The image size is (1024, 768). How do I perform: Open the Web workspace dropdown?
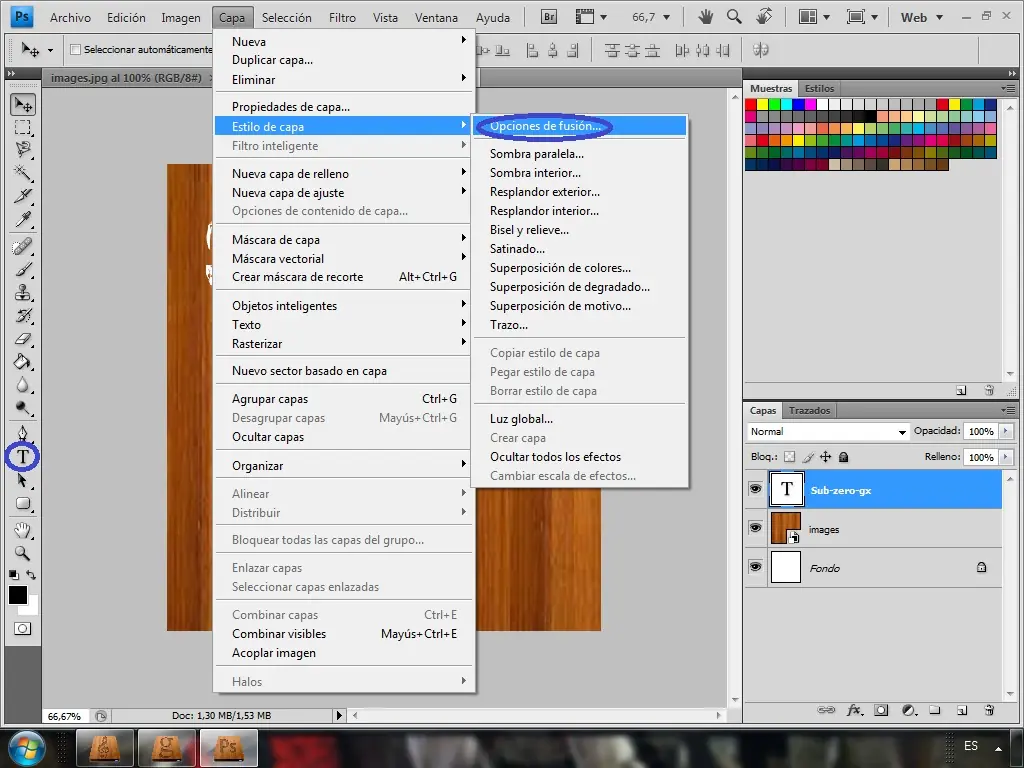point(921,18)
